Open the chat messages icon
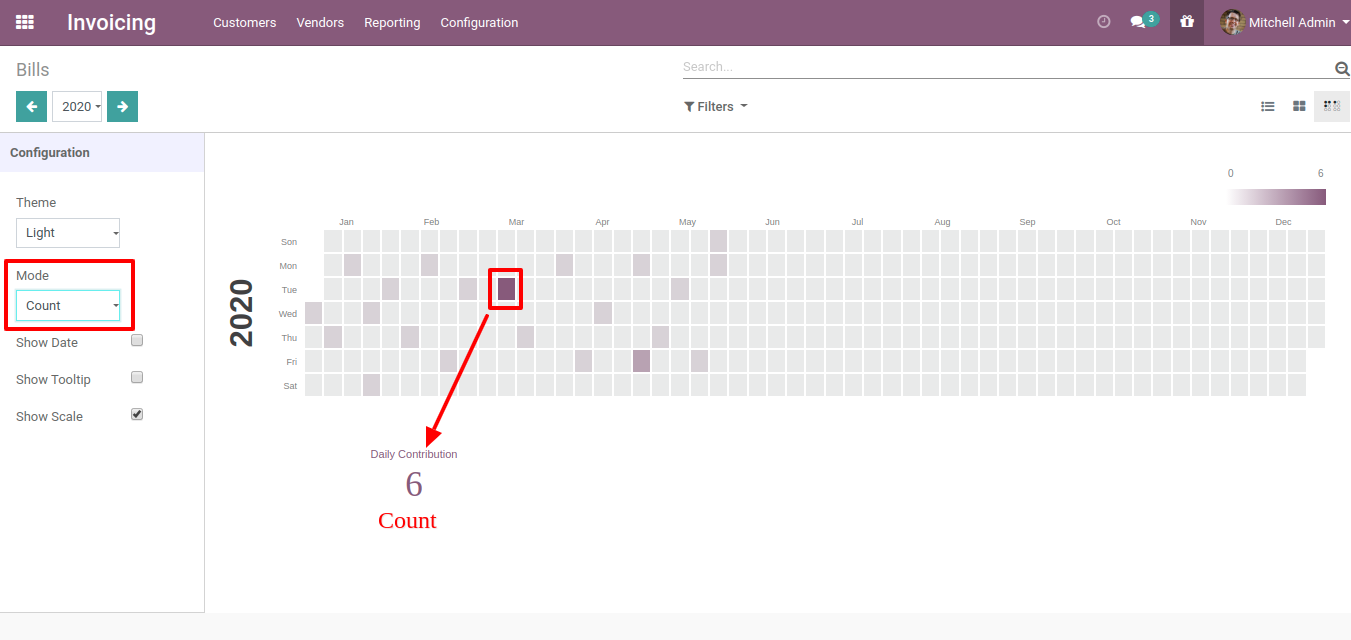This screenshot has height=640, width=1351. click(1138, 22)
